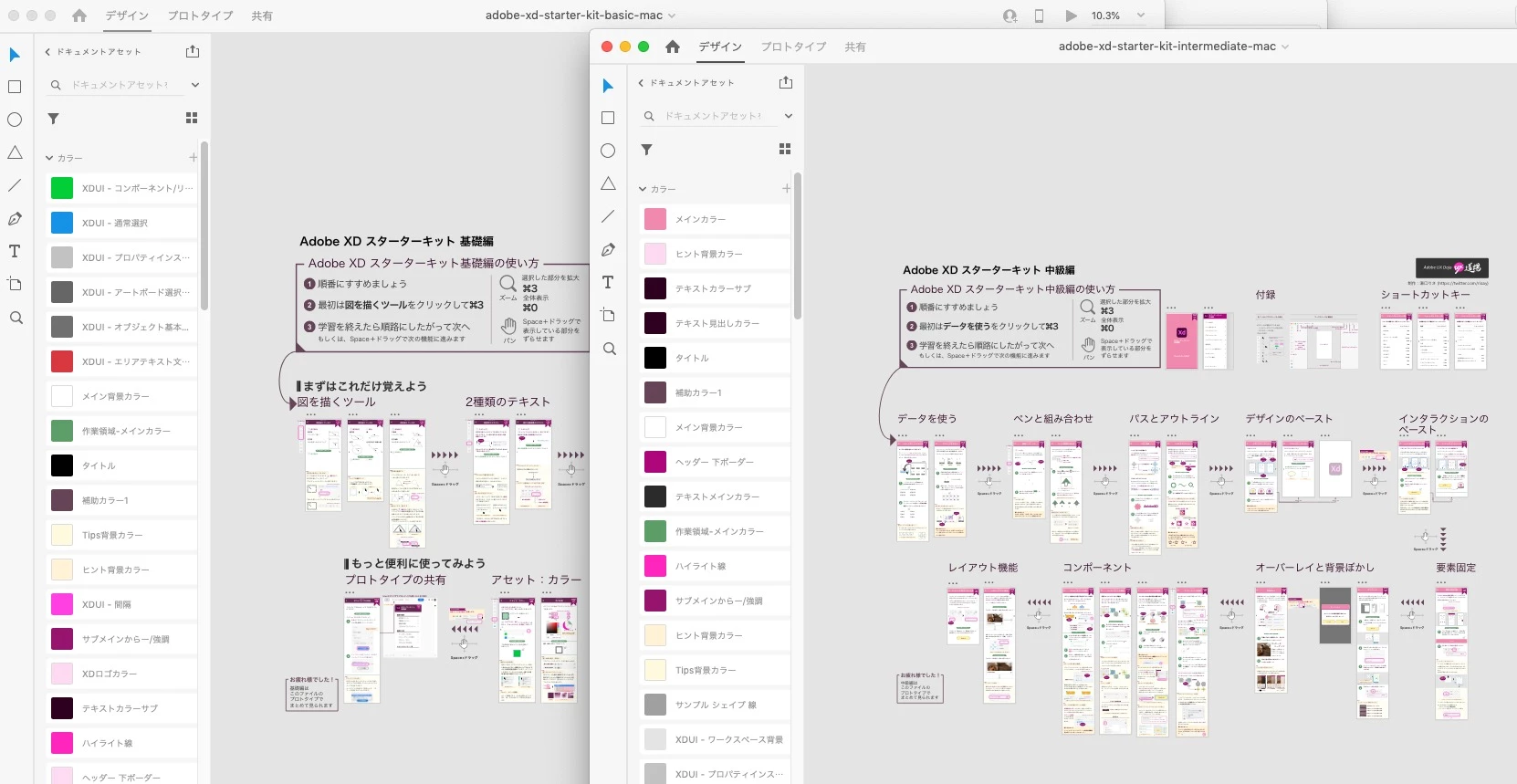Select ハイライト線 color in intermediate-mac panel
Screen dimensions: 1517x784
tap(715, 566)
